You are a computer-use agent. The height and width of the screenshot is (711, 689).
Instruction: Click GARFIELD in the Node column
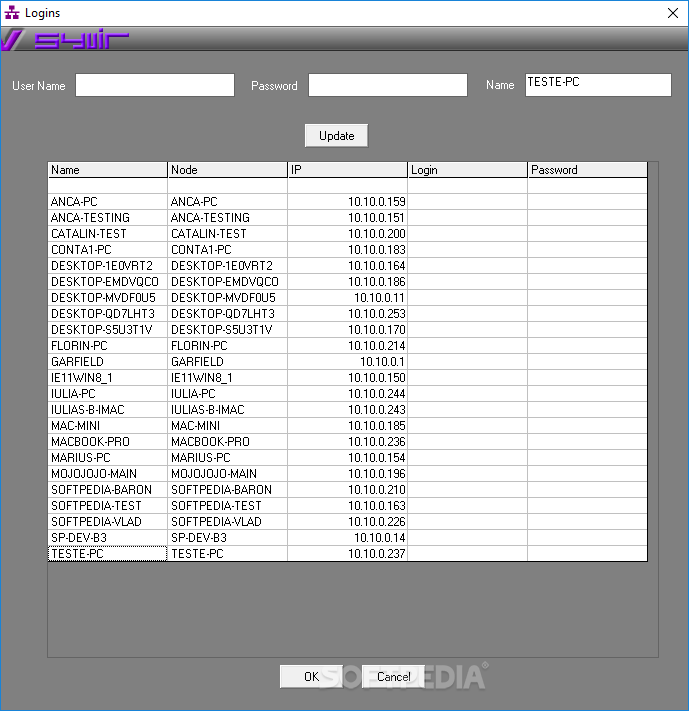(x=228, y=362)
